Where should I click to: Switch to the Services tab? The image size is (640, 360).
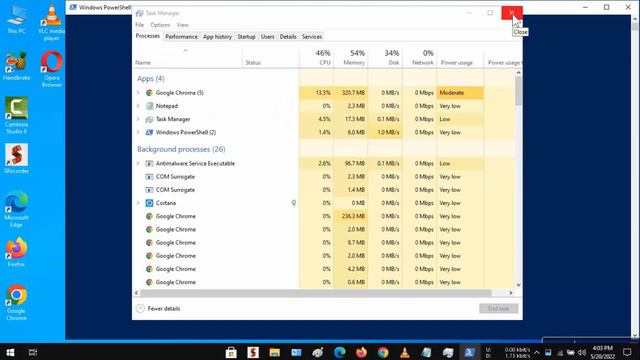click(x=312, y=37)
